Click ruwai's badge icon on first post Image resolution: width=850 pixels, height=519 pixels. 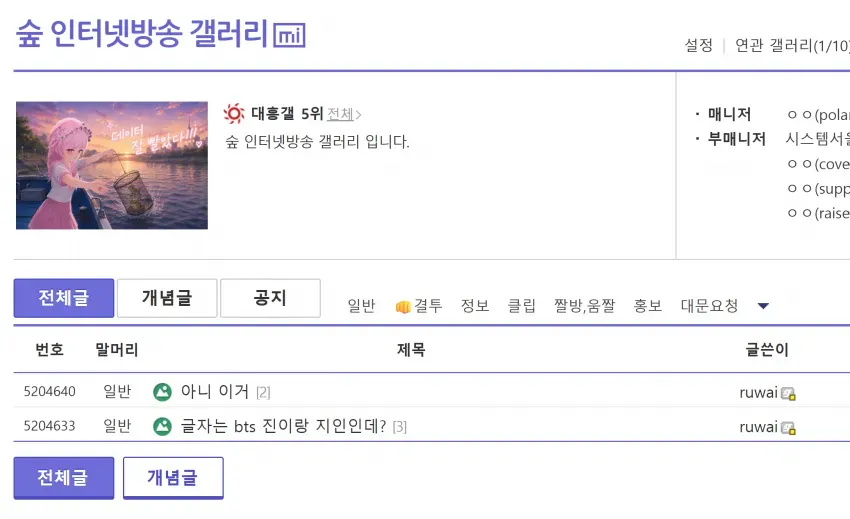pos(788,394)
